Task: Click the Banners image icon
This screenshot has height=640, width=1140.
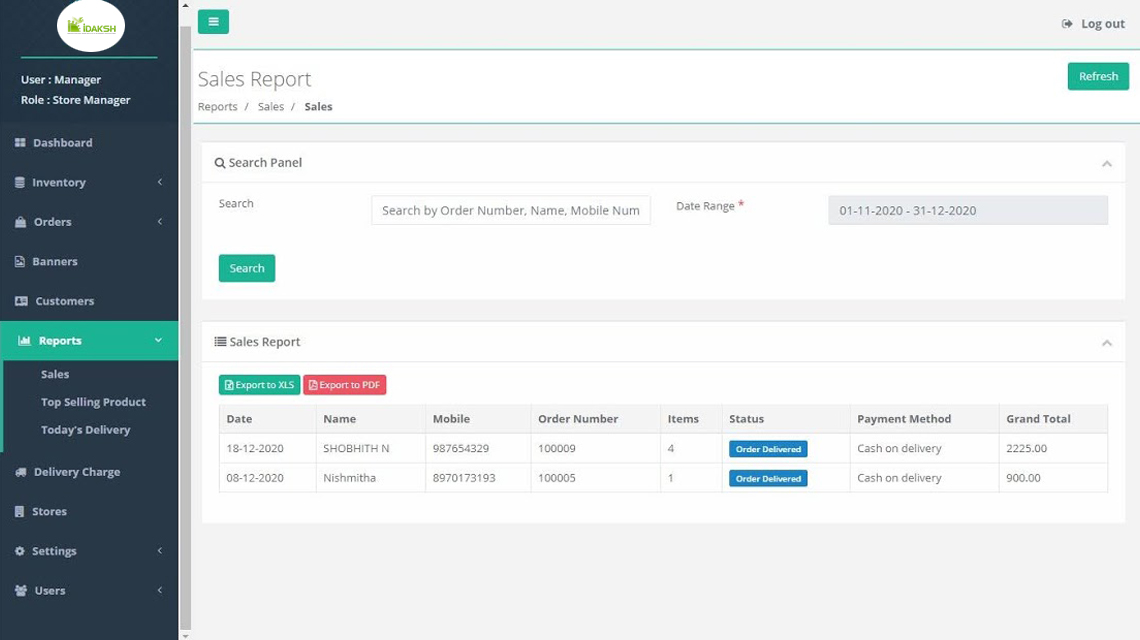Action: (20, 261)
